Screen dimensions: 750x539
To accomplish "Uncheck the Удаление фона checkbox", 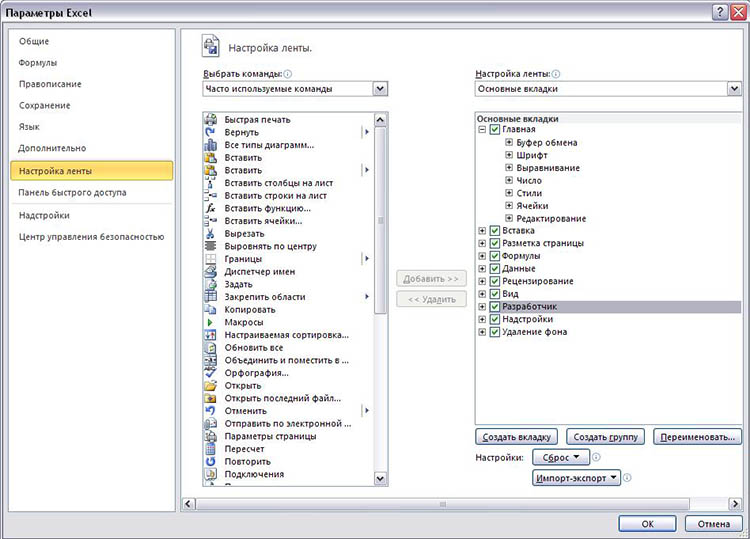I will [495, 332].
